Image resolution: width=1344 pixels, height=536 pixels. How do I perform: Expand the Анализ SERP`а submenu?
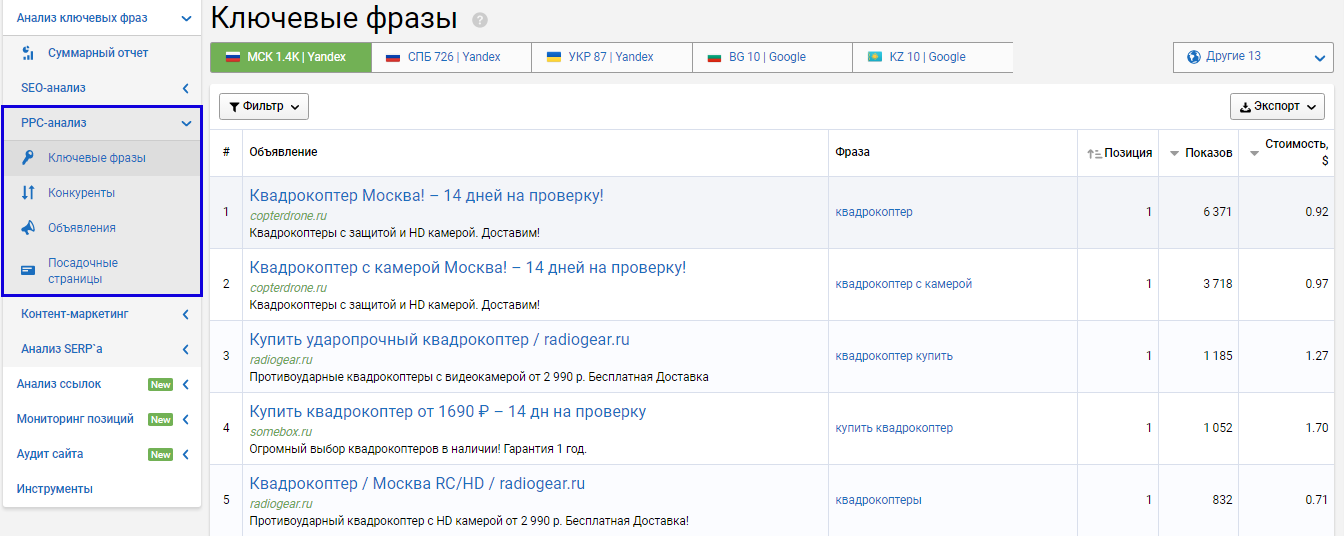pos(186,349)
